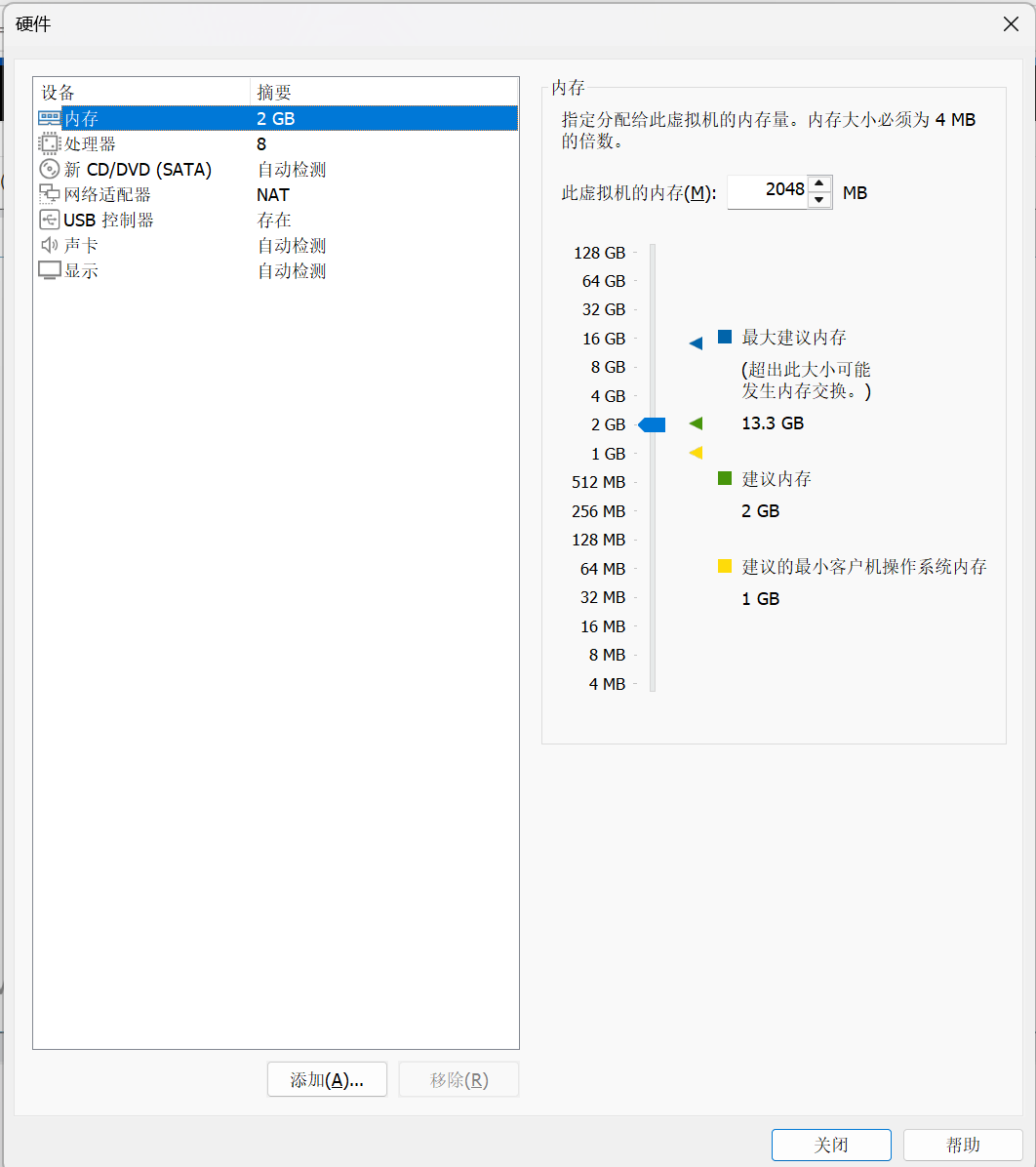Screen dimensions: 1036x1167
Task: Click the 1 GB slider scale label
Action: coord(608,454)
